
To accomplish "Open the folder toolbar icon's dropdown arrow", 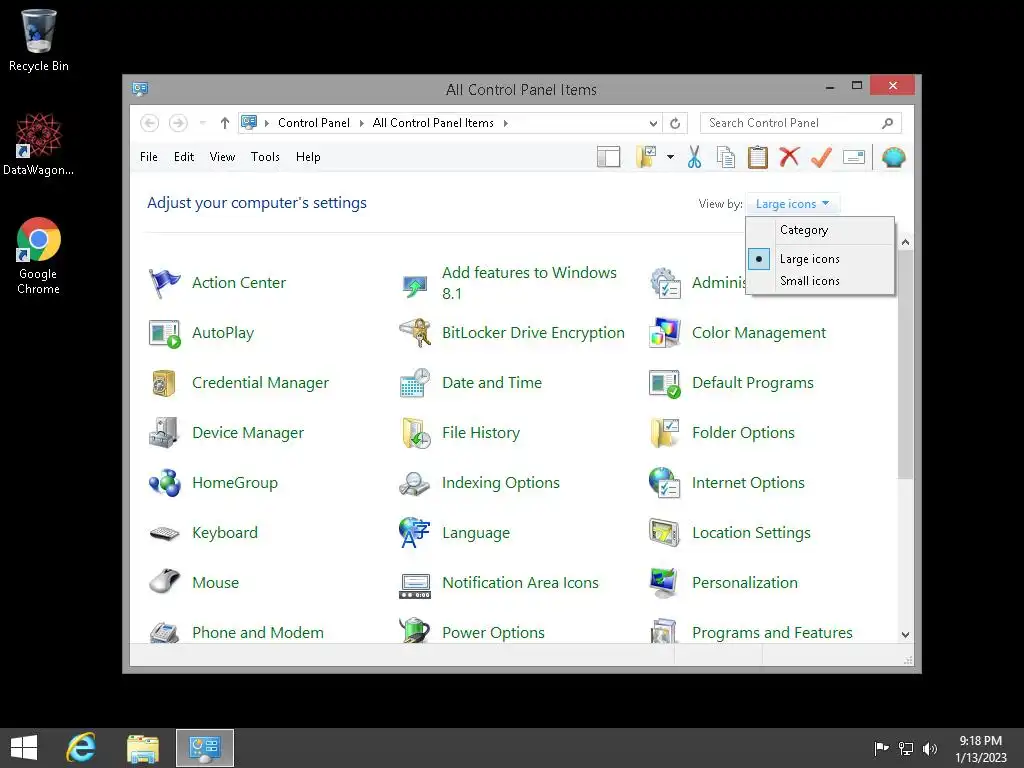I will pyautogui.click(x=671, y=157).
